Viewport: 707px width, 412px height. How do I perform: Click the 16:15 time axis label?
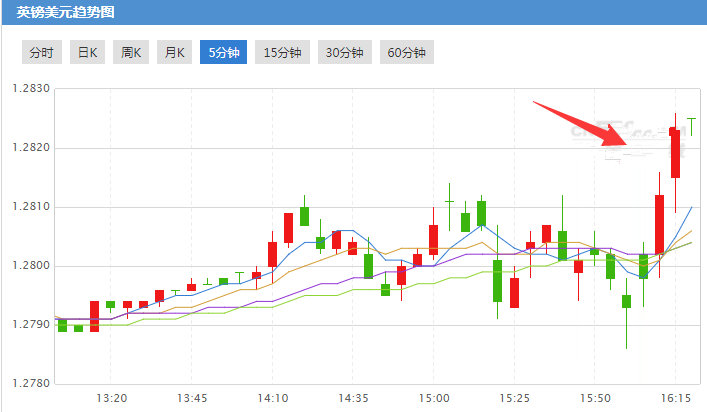(x=676, y=397)
